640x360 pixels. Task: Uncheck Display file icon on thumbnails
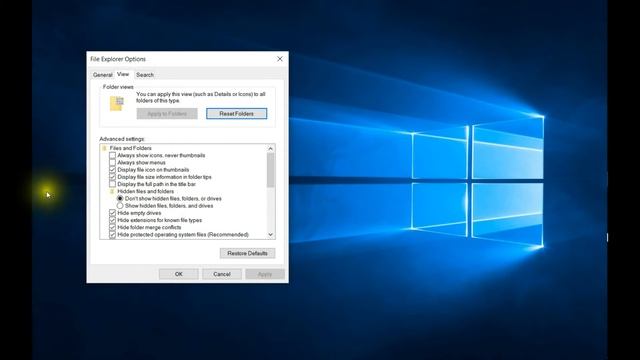pos(112,170)
